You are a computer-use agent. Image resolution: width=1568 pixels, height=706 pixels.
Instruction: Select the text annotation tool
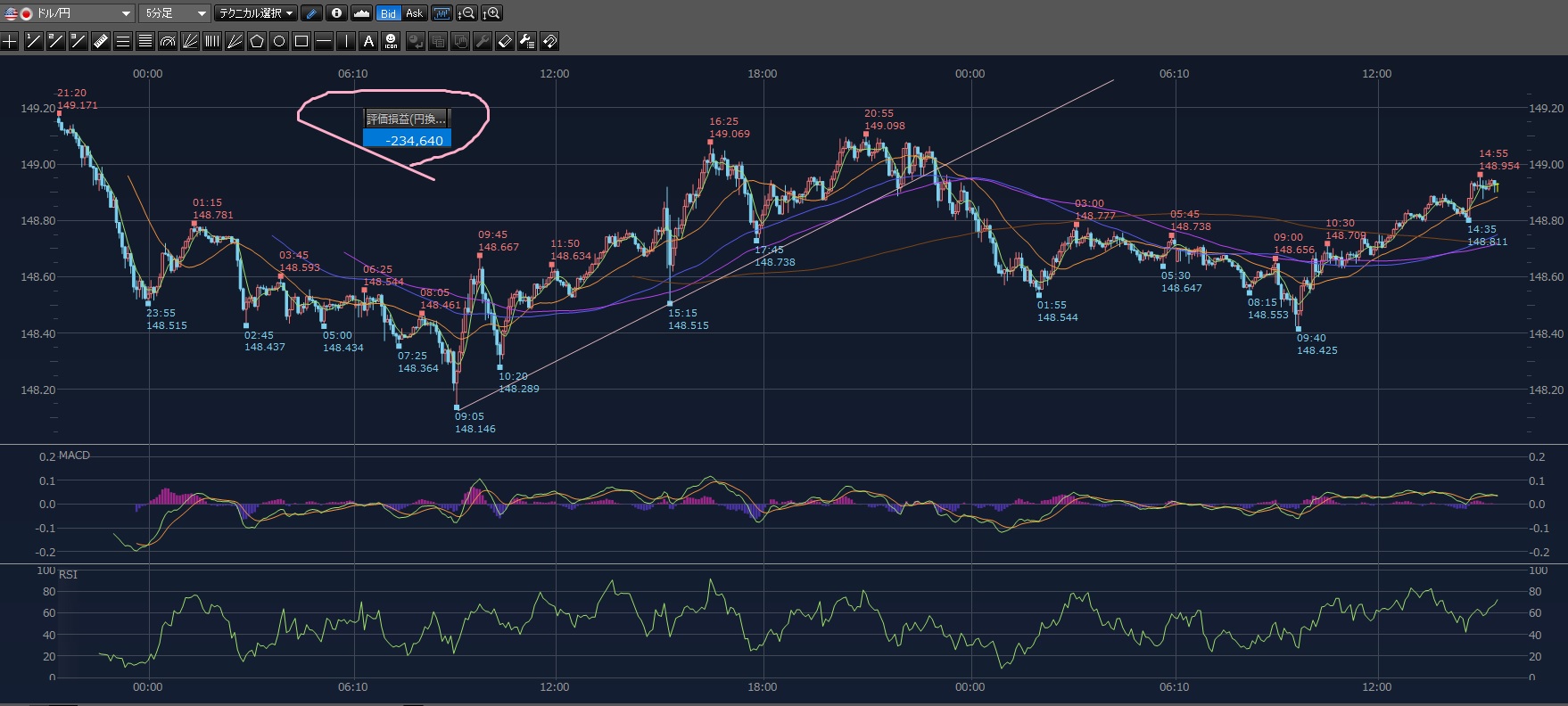coord(368,41)
